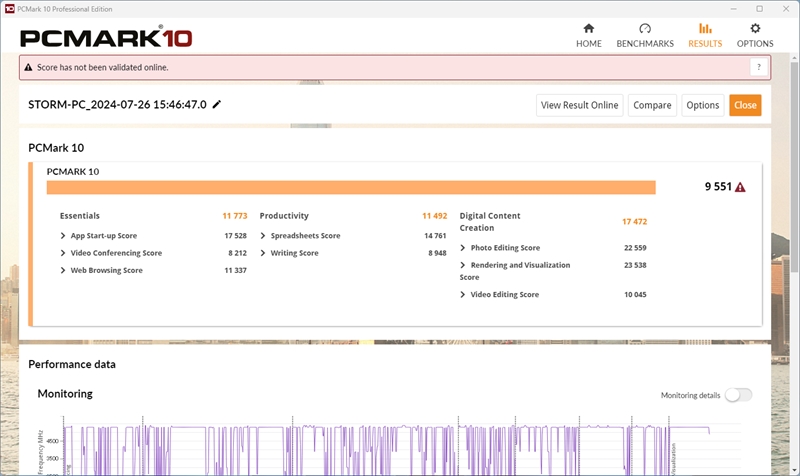Click View Result Online button

point(580,105)
